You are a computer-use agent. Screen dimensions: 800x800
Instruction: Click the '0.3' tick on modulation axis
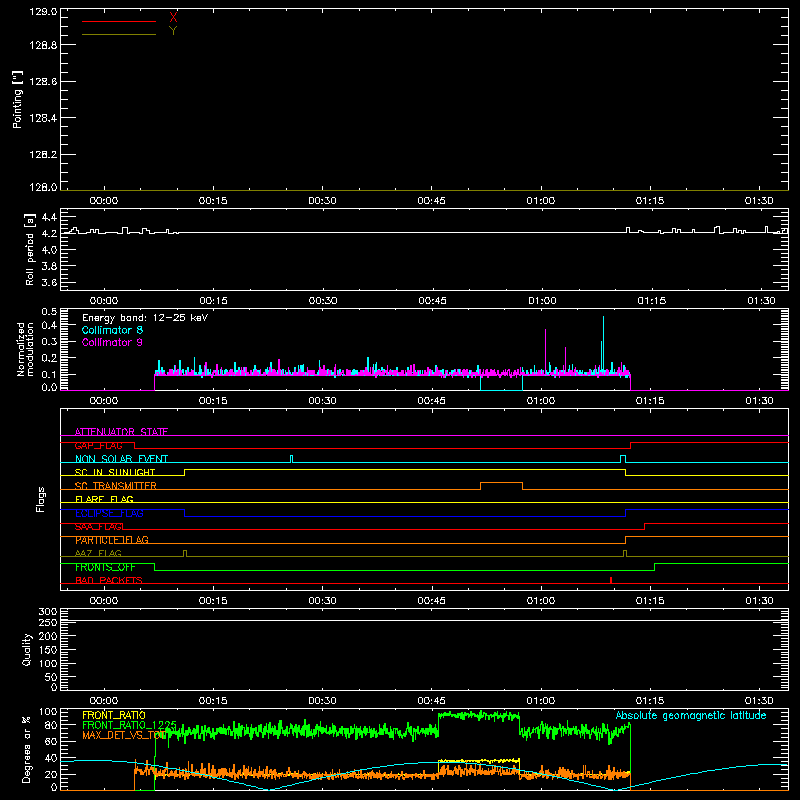coord(49,341)
